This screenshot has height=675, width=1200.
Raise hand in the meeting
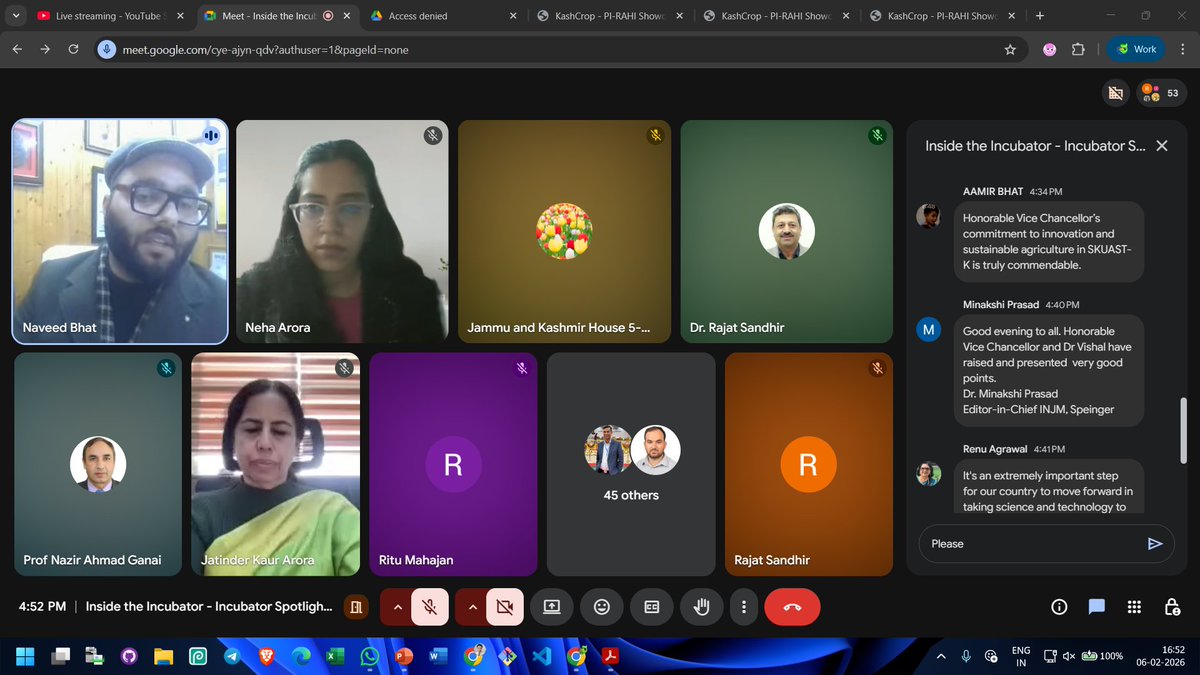[701, 607]
